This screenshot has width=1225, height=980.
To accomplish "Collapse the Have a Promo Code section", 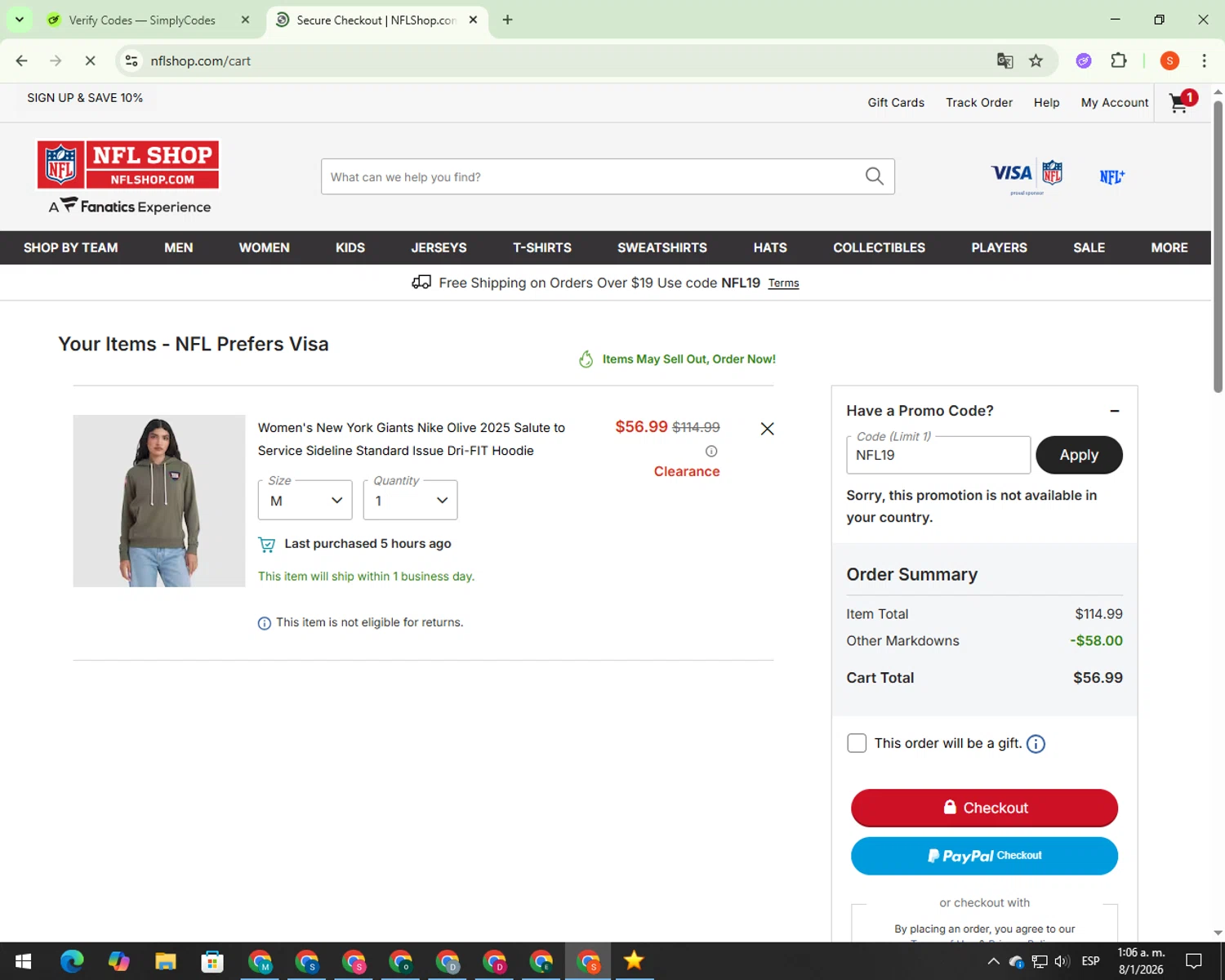I will [x=1115, y=411].
